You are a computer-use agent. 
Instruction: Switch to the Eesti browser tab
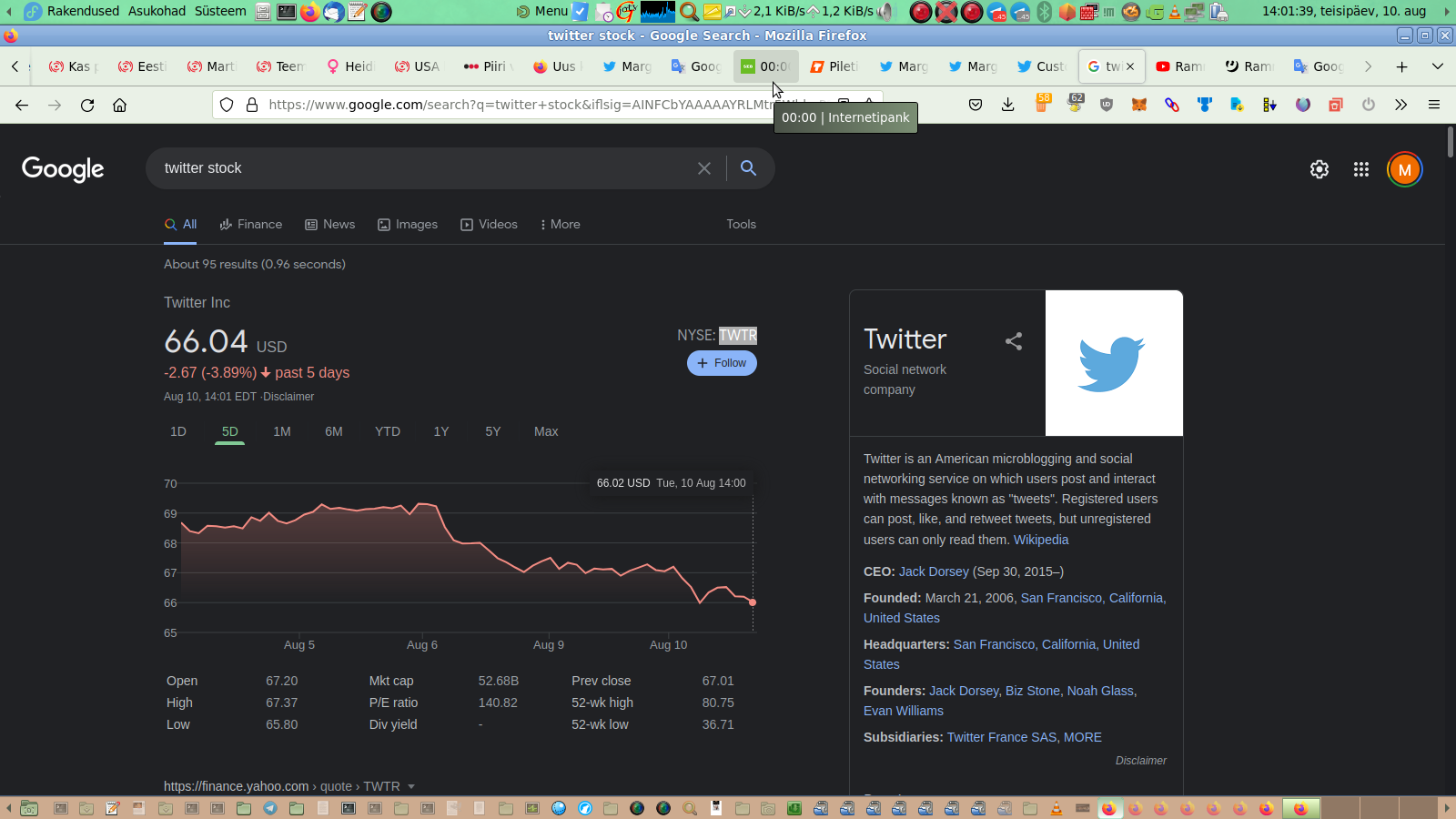pyautogui.click(x=142, y=66)
